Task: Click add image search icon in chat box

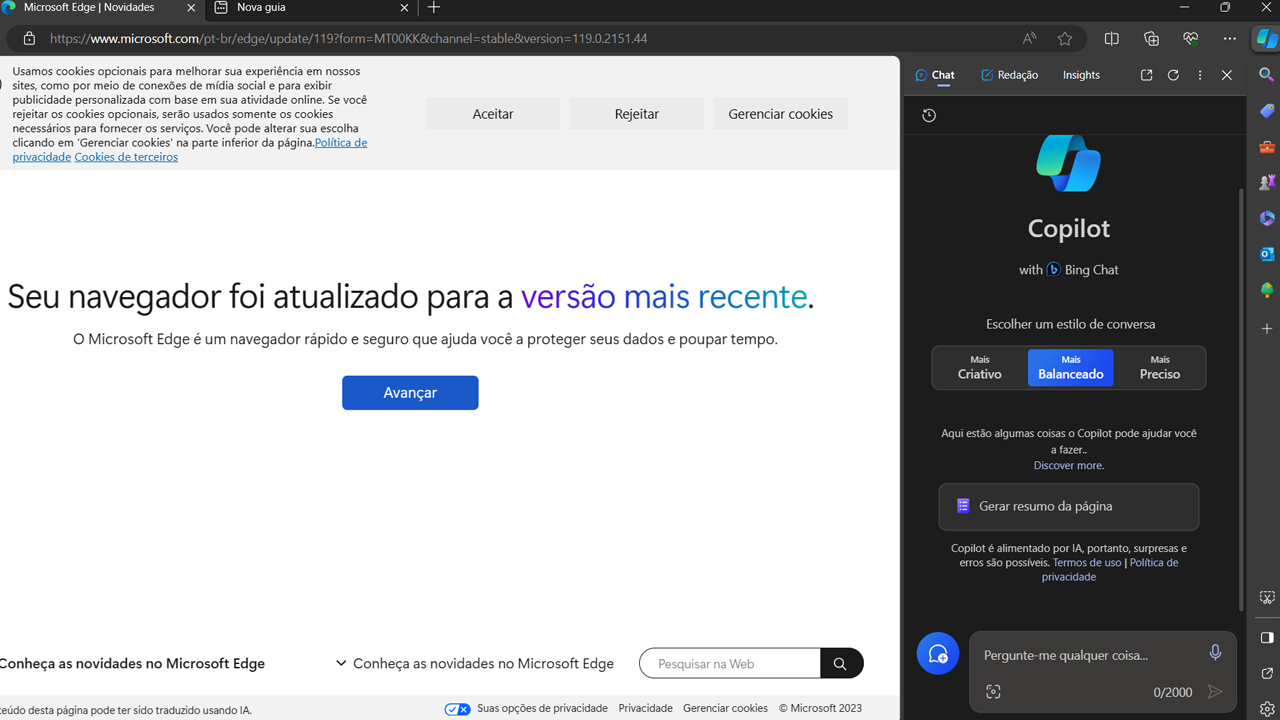Action: (x=993, y=692)
